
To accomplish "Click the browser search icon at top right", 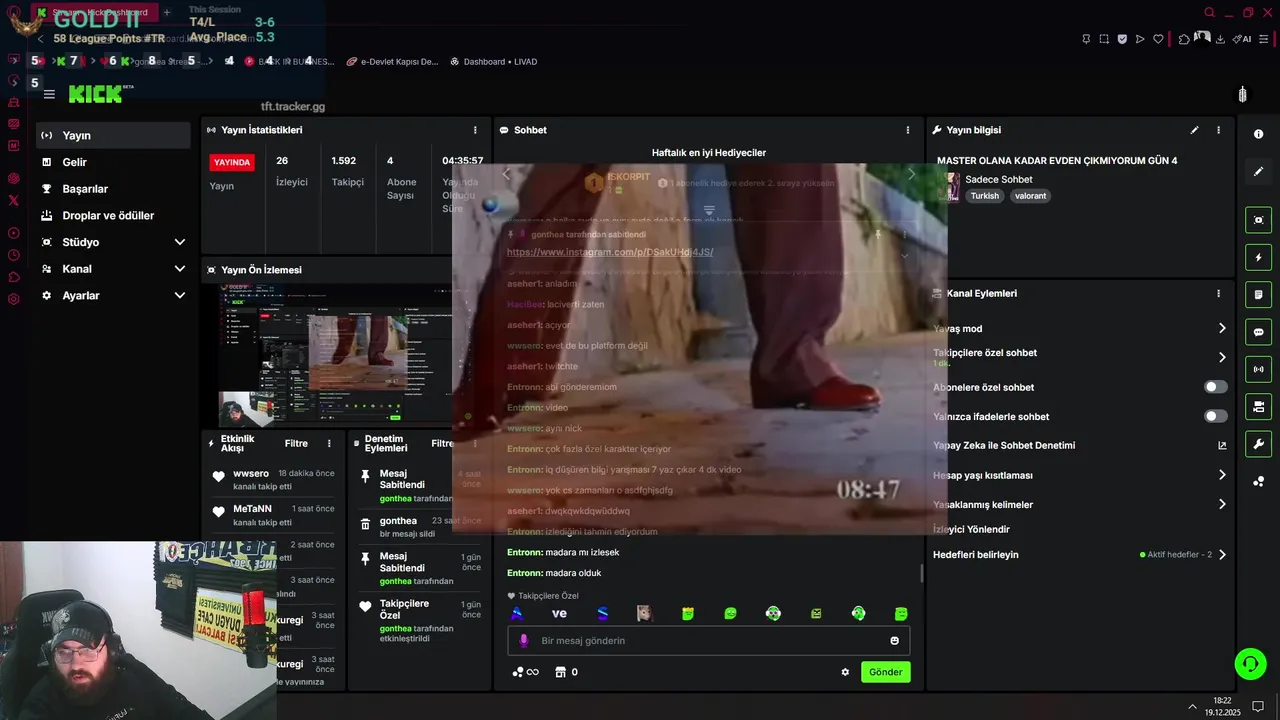I will click(x=1209, y=13).
